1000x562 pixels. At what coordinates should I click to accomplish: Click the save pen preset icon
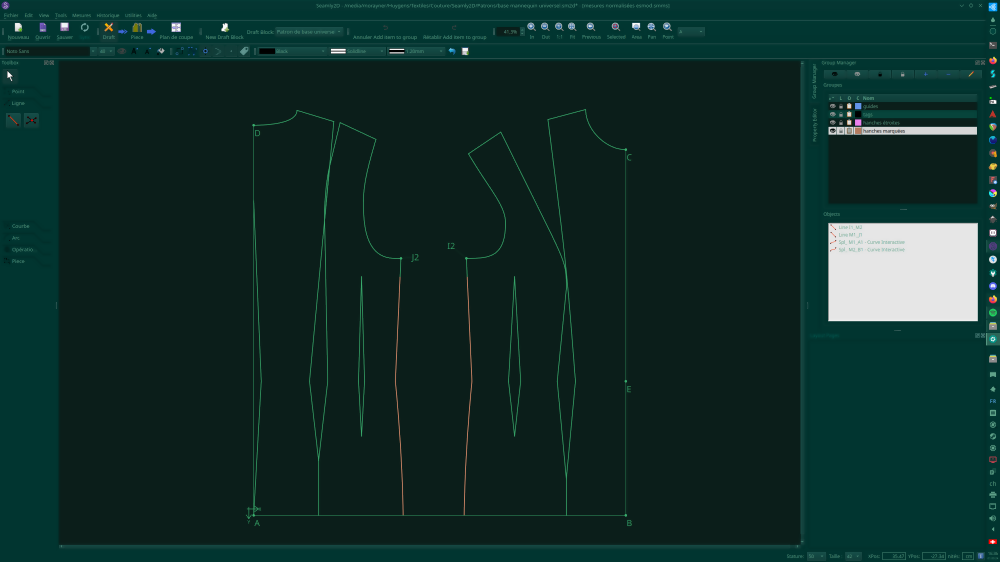465,51
